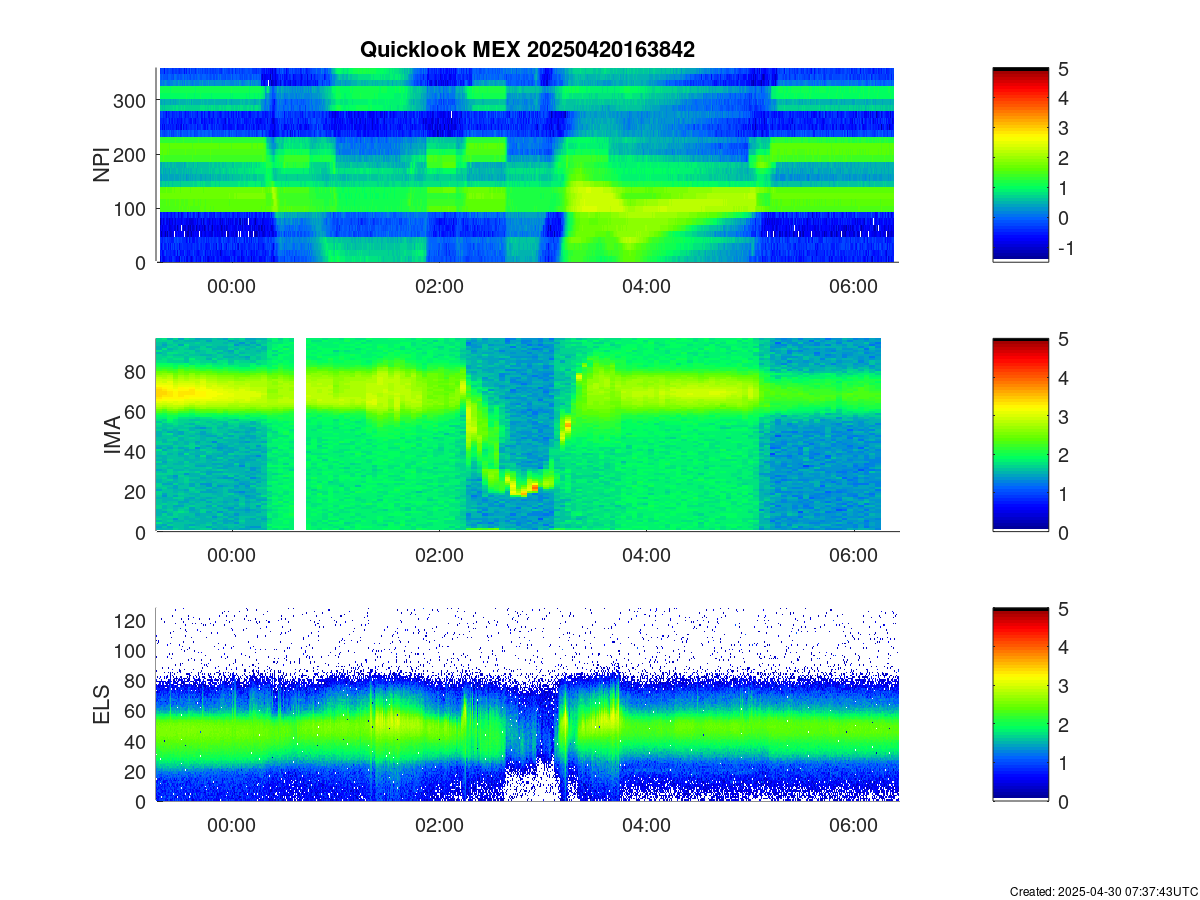Select the IMA y-axis label
The height and width of the screenshot is (900, 1200).
click(x=111, y=436)
